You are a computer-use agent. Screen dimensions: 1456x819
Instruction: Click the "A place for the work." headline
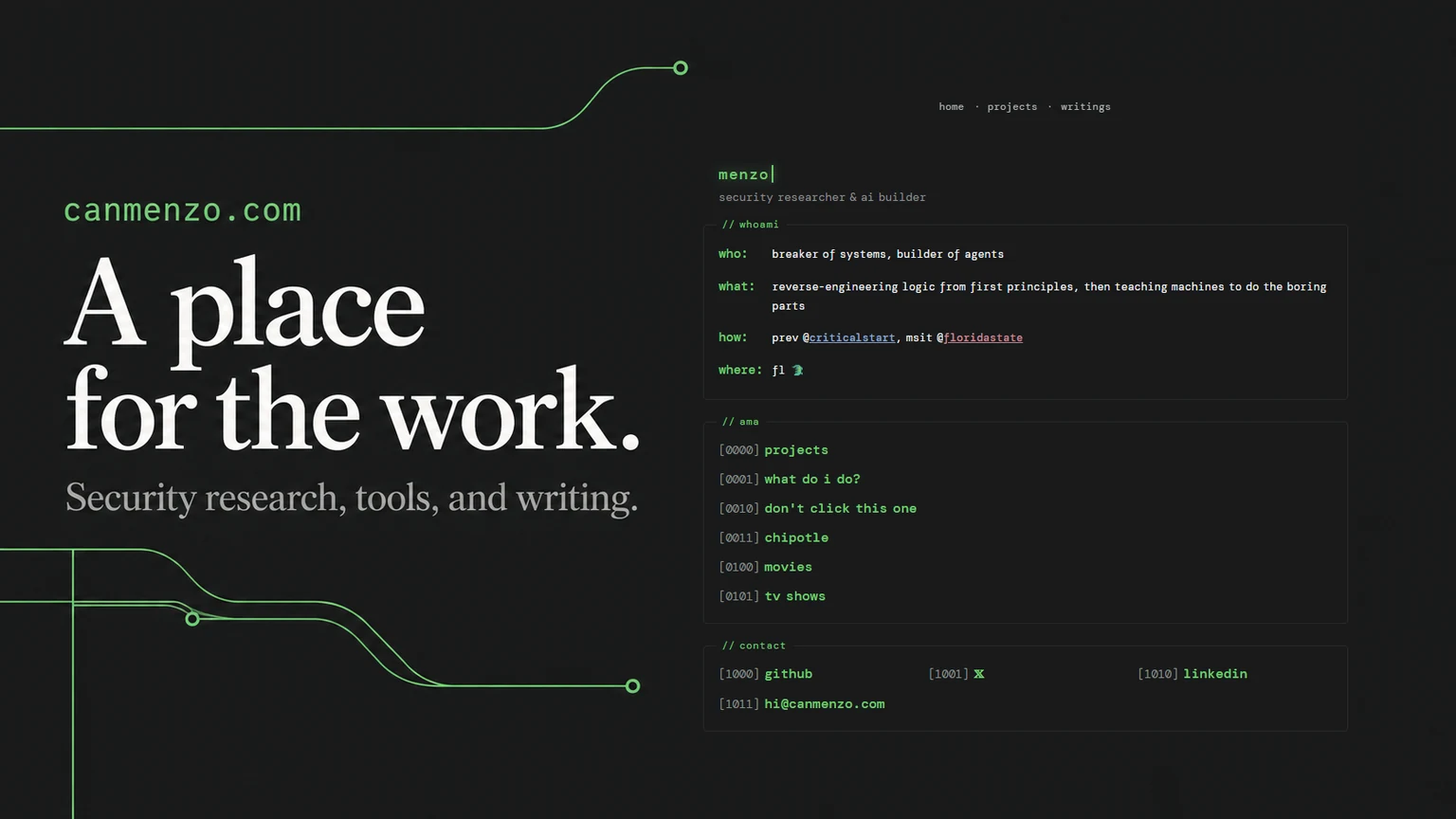pyautogui.click(x=352, y=355)
